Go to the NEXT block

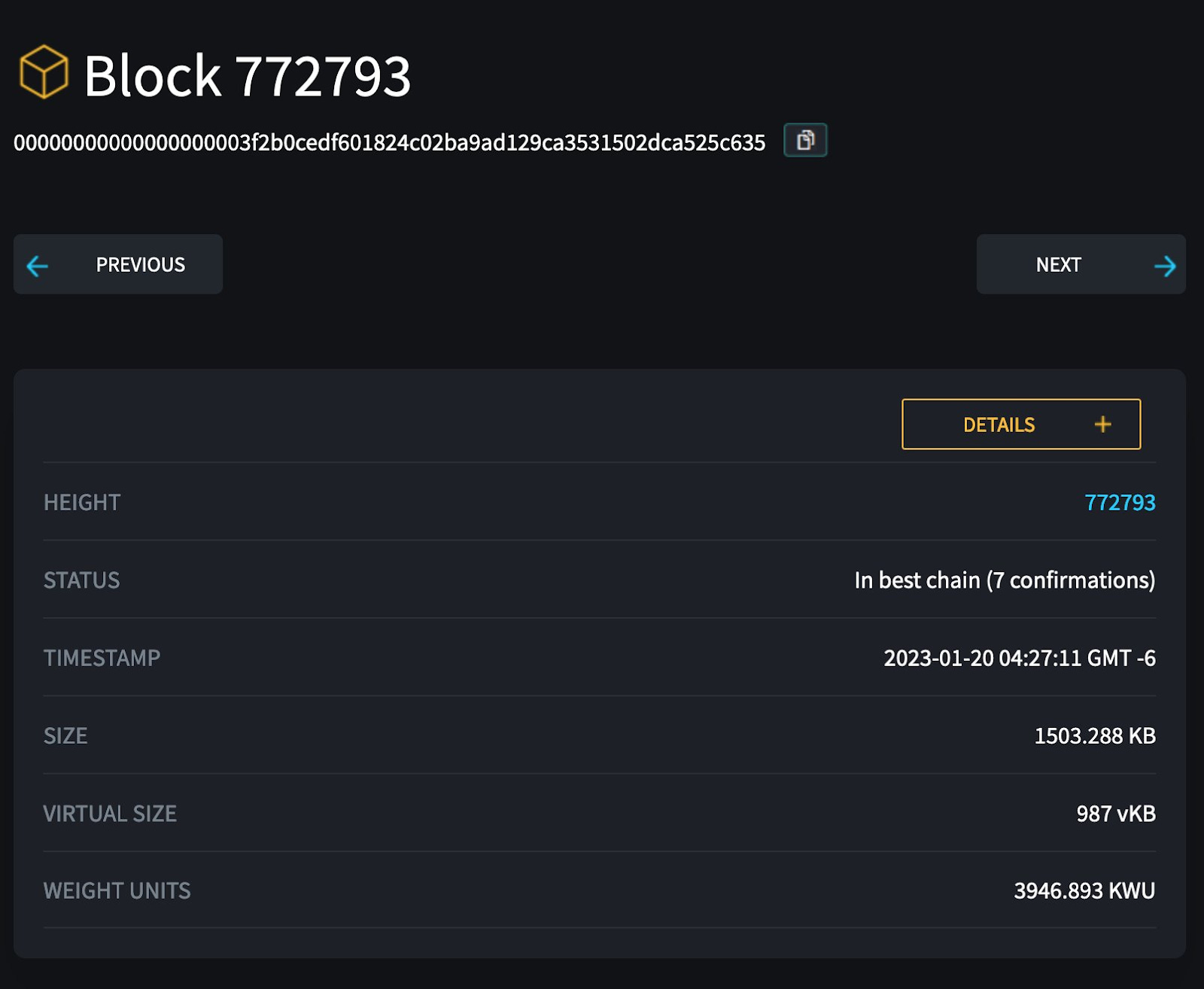tap(1081, 264)
